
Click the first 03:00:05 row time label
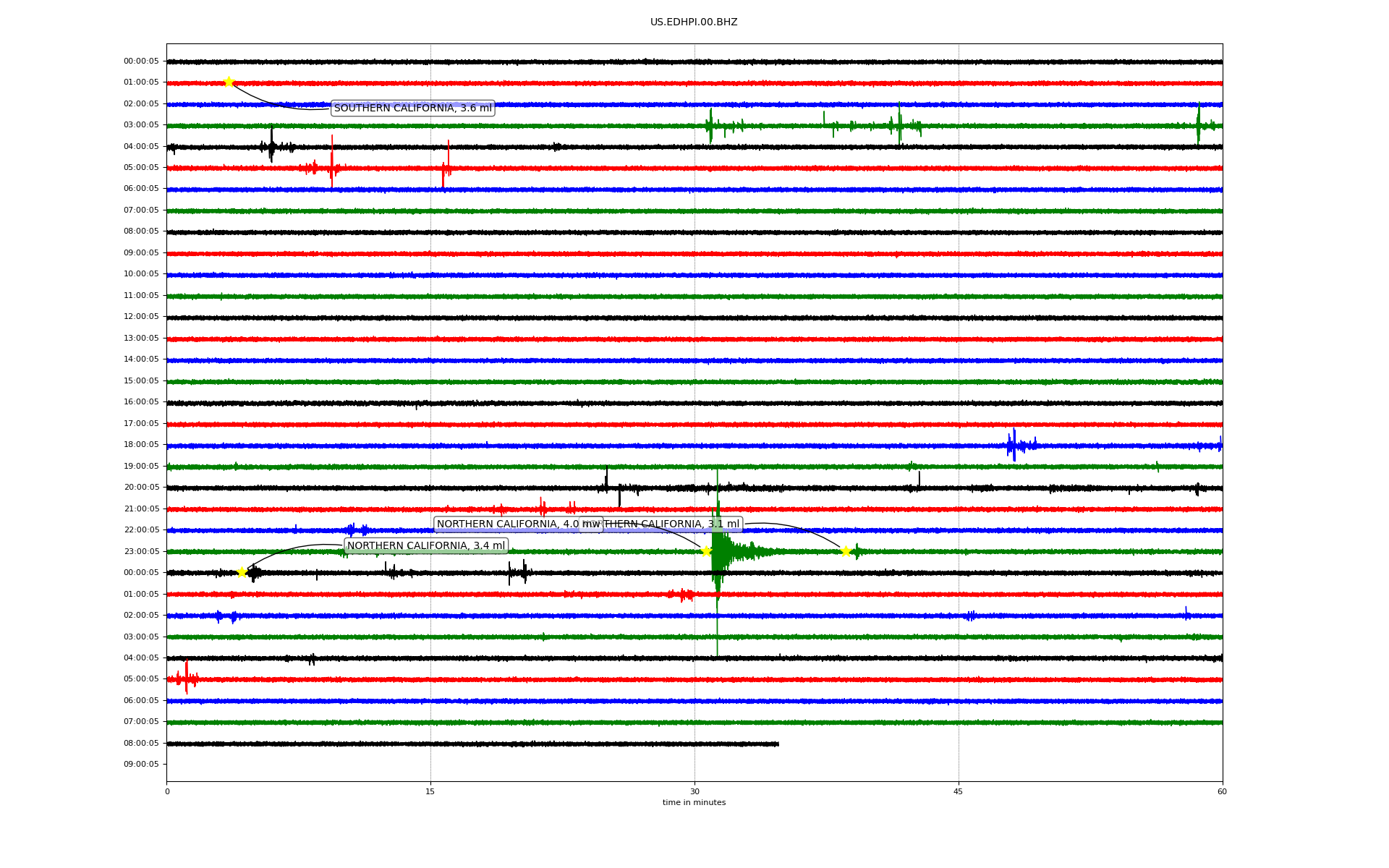tap(141, 125)
